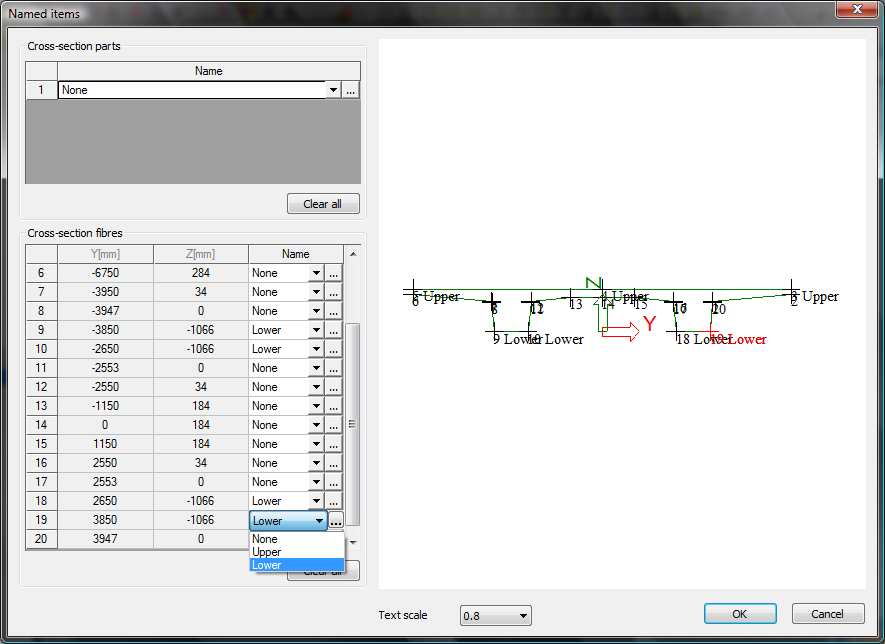Screen dimensions: 885x644
Task: Select the Y[mm] cell of row 10
Action: (106, 349)
